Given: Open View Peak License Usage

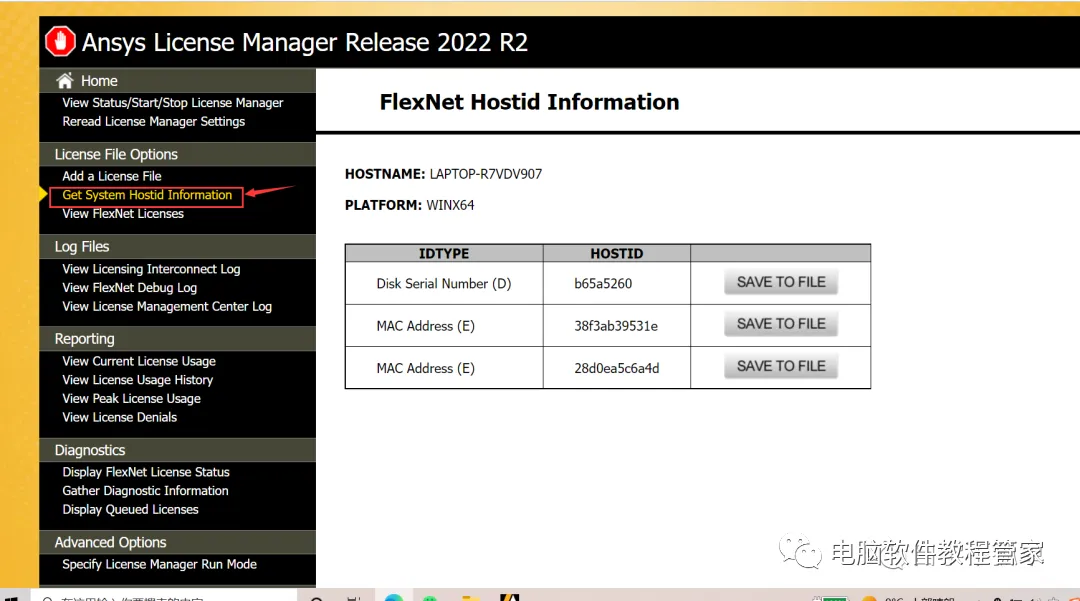Looking at the screenshot, I should click(131, 399).
